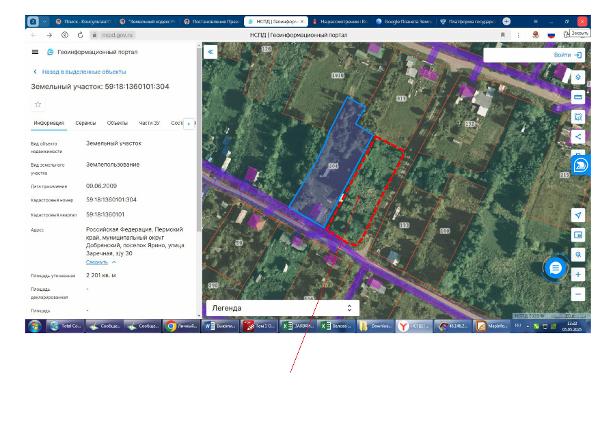Reload the page with refresh icon
The image size is (600, 424).
(80, 35)
